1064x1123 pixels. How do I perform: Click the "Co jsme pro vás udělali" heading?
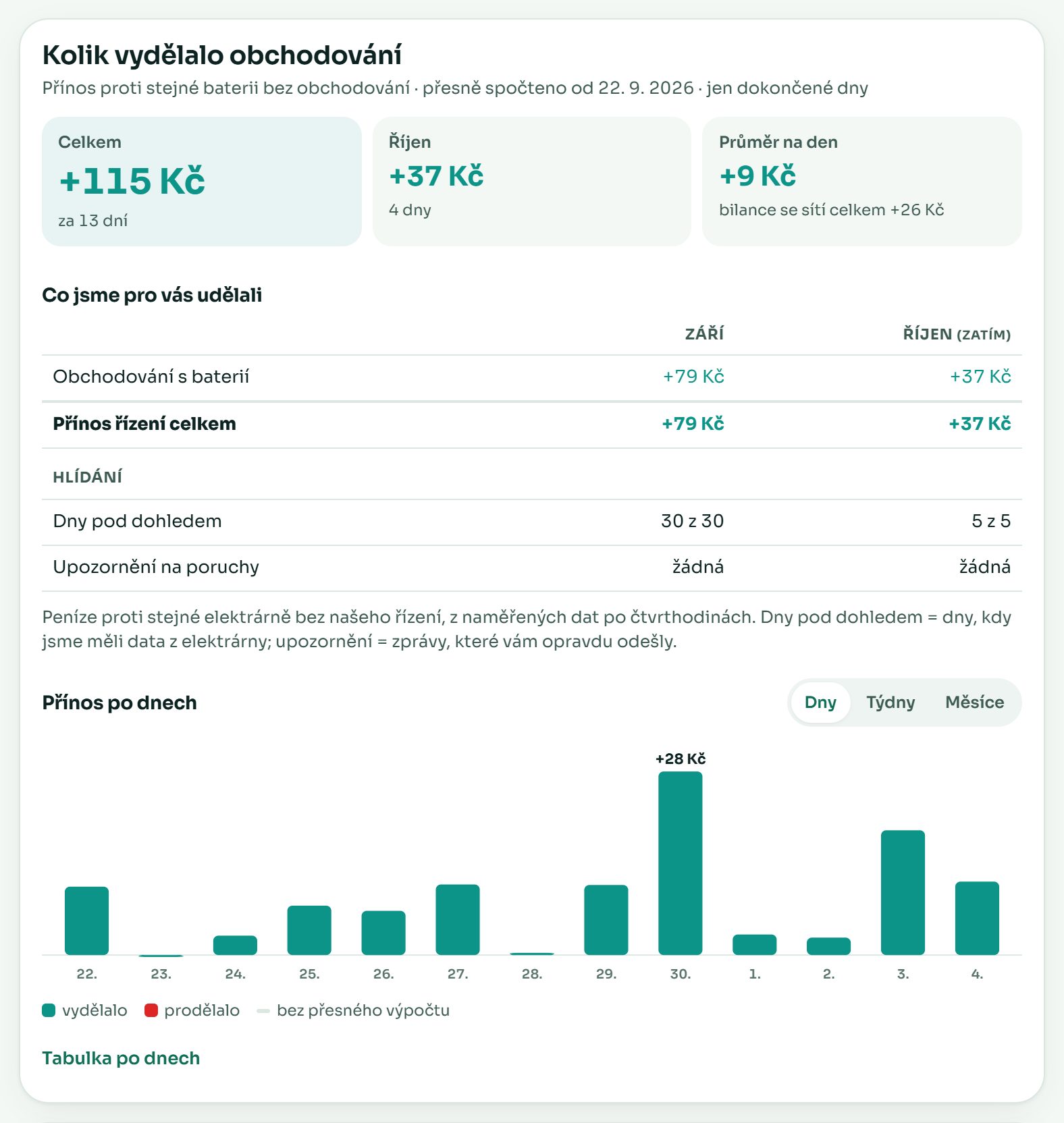(x=152, y=295)
